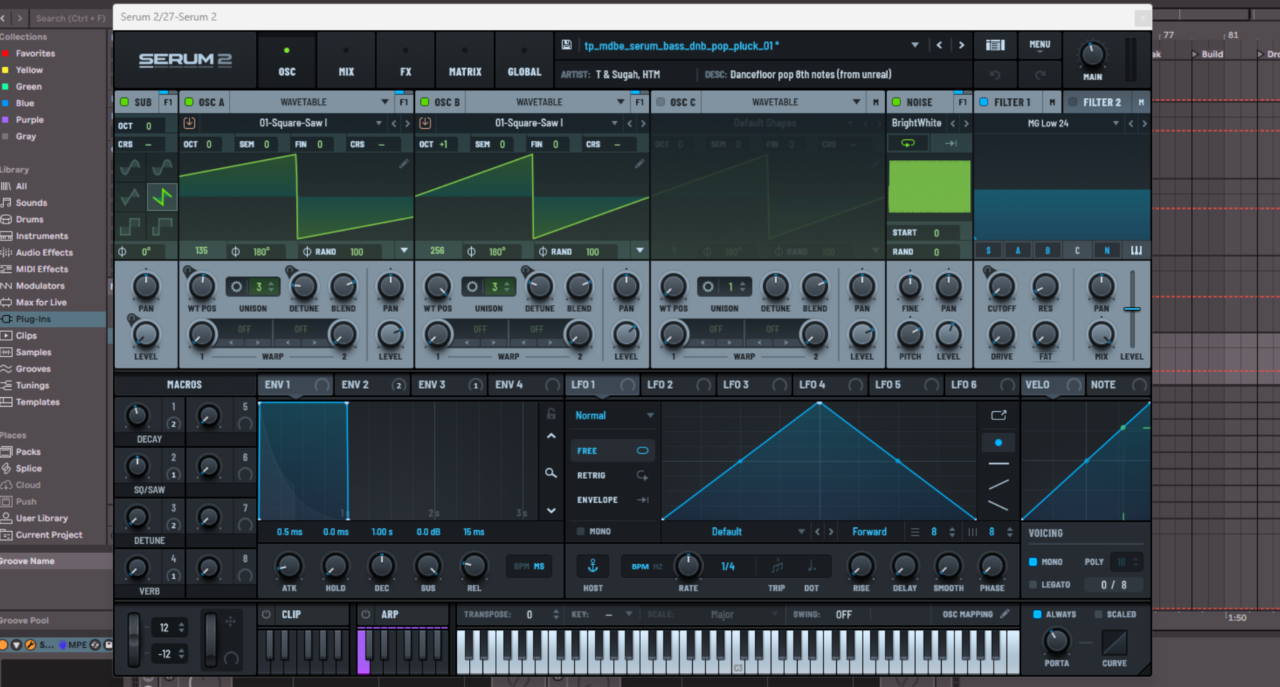Toggle MONO voicing checkbox
This screenshot has width=1280, height=687.
pyautogui.click(x=1033, y=562)
